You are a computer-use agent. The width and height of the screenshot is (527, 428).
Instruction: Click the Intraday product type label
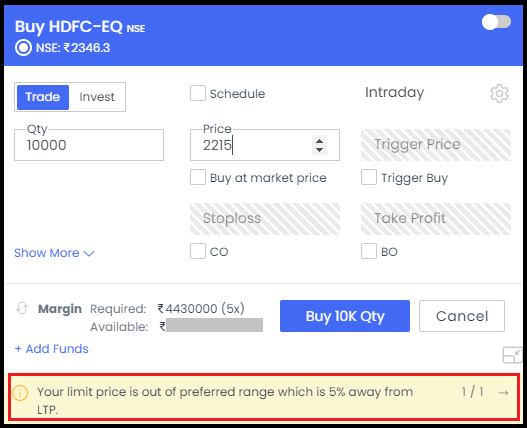pyautogui.click(x=395, y=92)
